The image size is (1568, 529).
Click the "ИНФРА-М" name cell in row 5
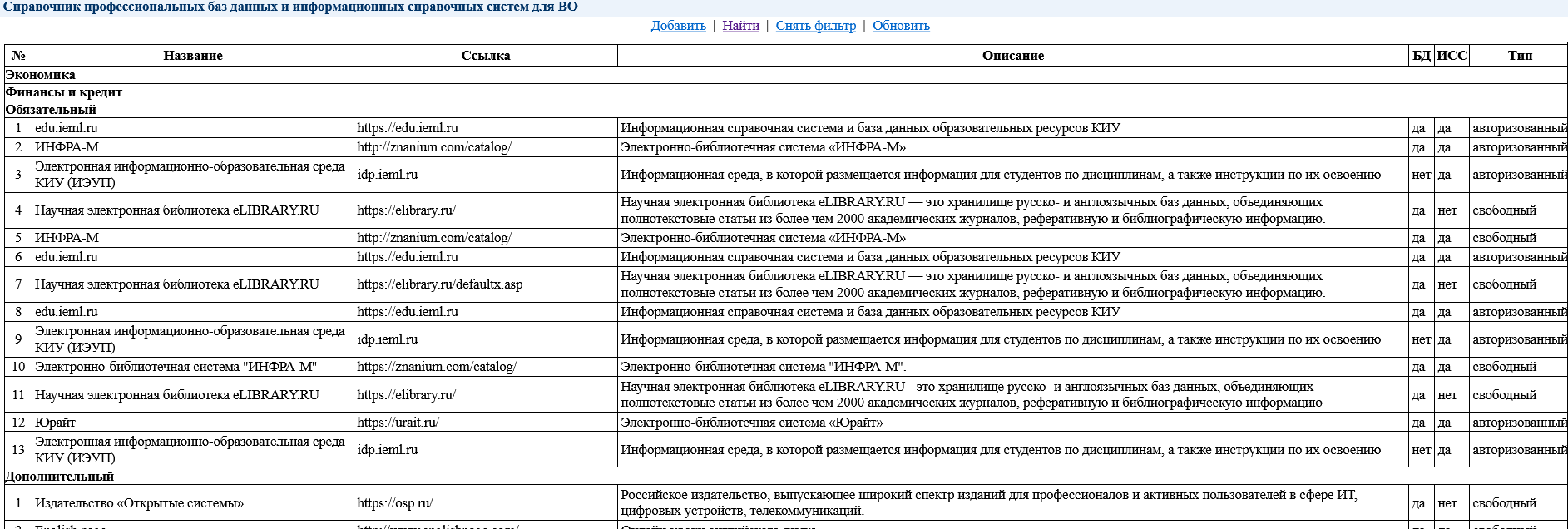tap(193, 238)
